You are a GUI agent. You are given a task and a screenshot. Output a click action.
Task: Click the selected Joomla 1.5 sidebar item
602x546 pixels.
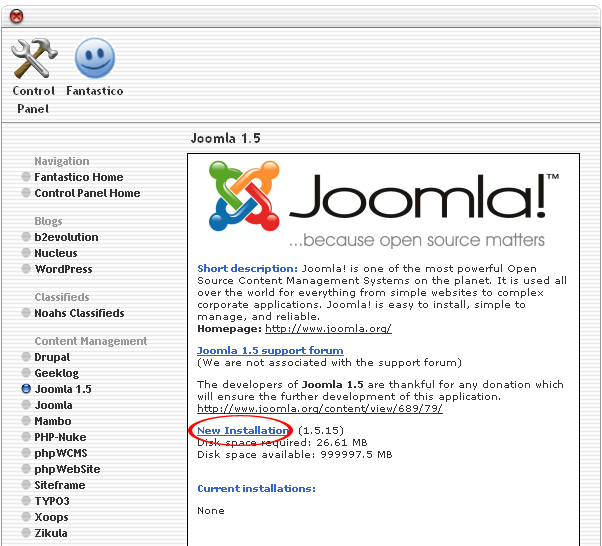tap(63, 389)
